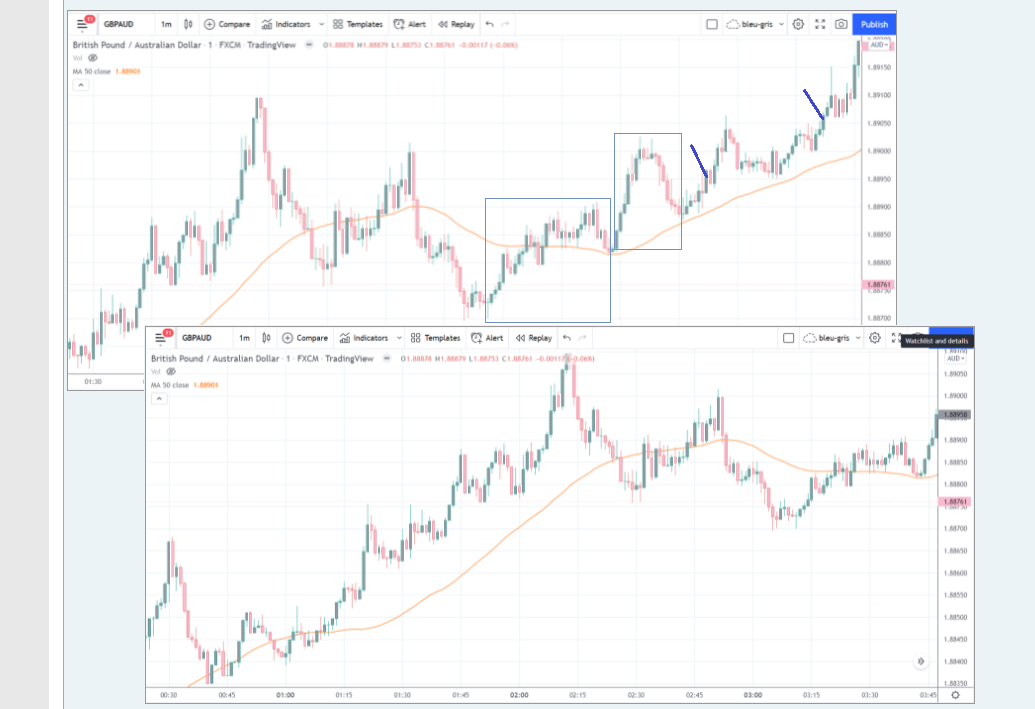Start Replay mode in the upper chart

[456, 24]
